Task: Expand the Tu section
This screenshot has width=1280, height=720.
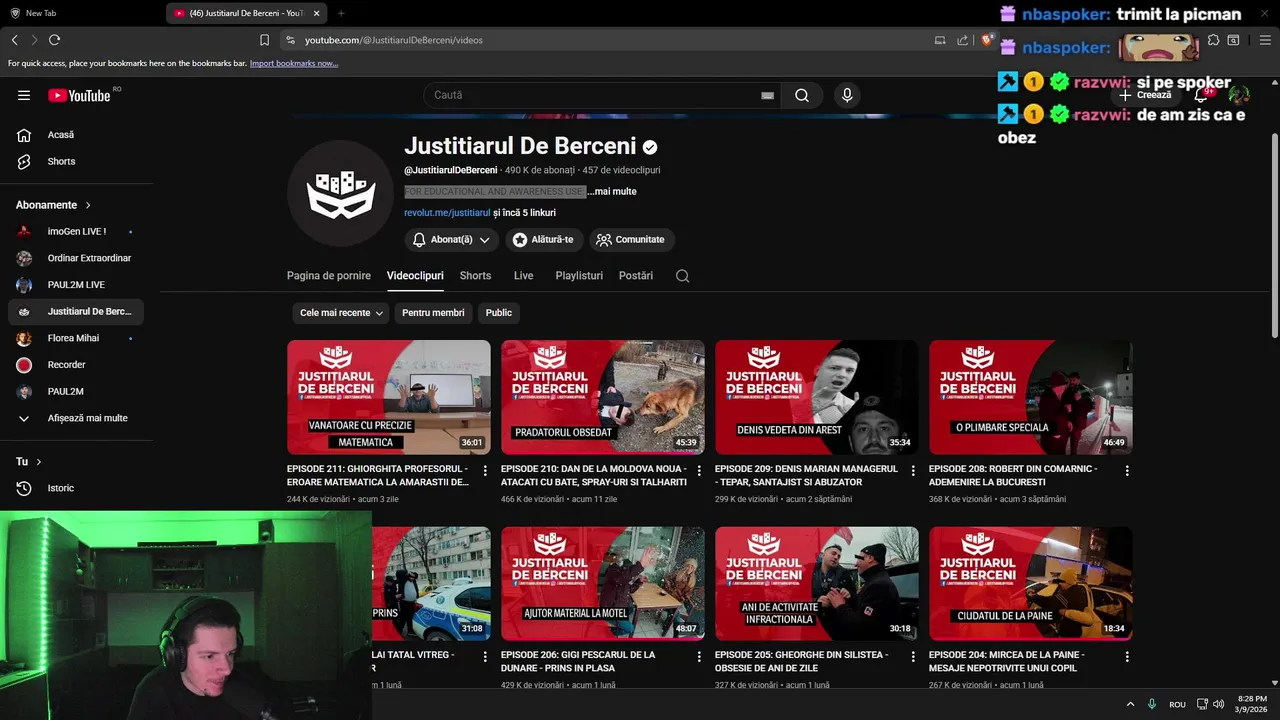Action: click(x=29, y=462)
